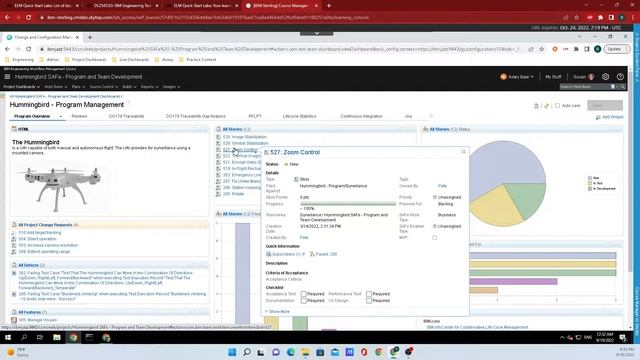Screen dimensions: 640x360
Task: Switch to Lifecycle Statistics tab
Action: click(x=300, y=116)
